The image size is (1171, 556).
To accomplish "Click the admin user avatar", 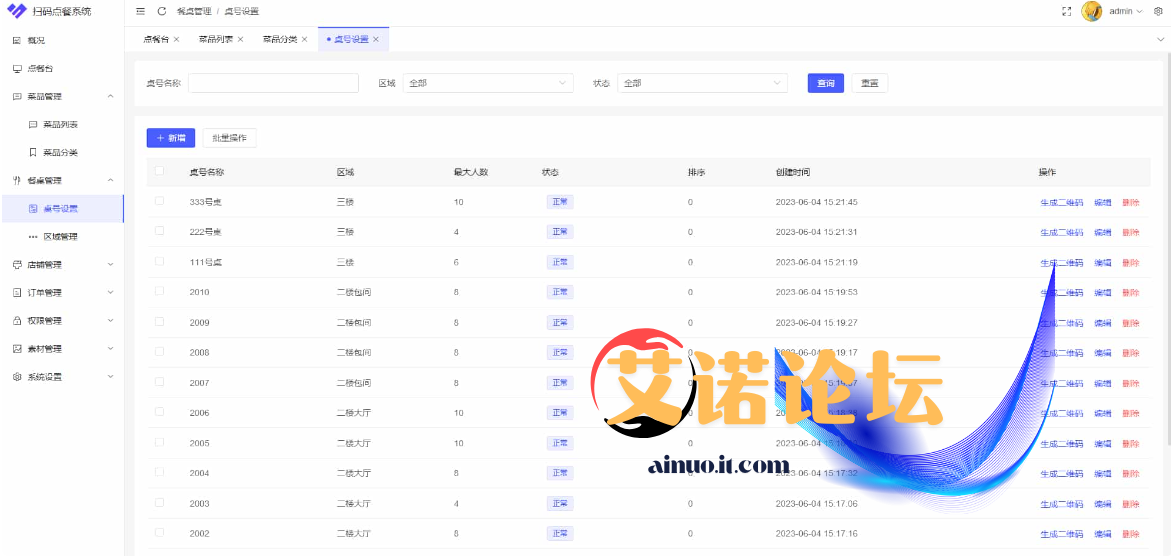I will coord(1092,11).
